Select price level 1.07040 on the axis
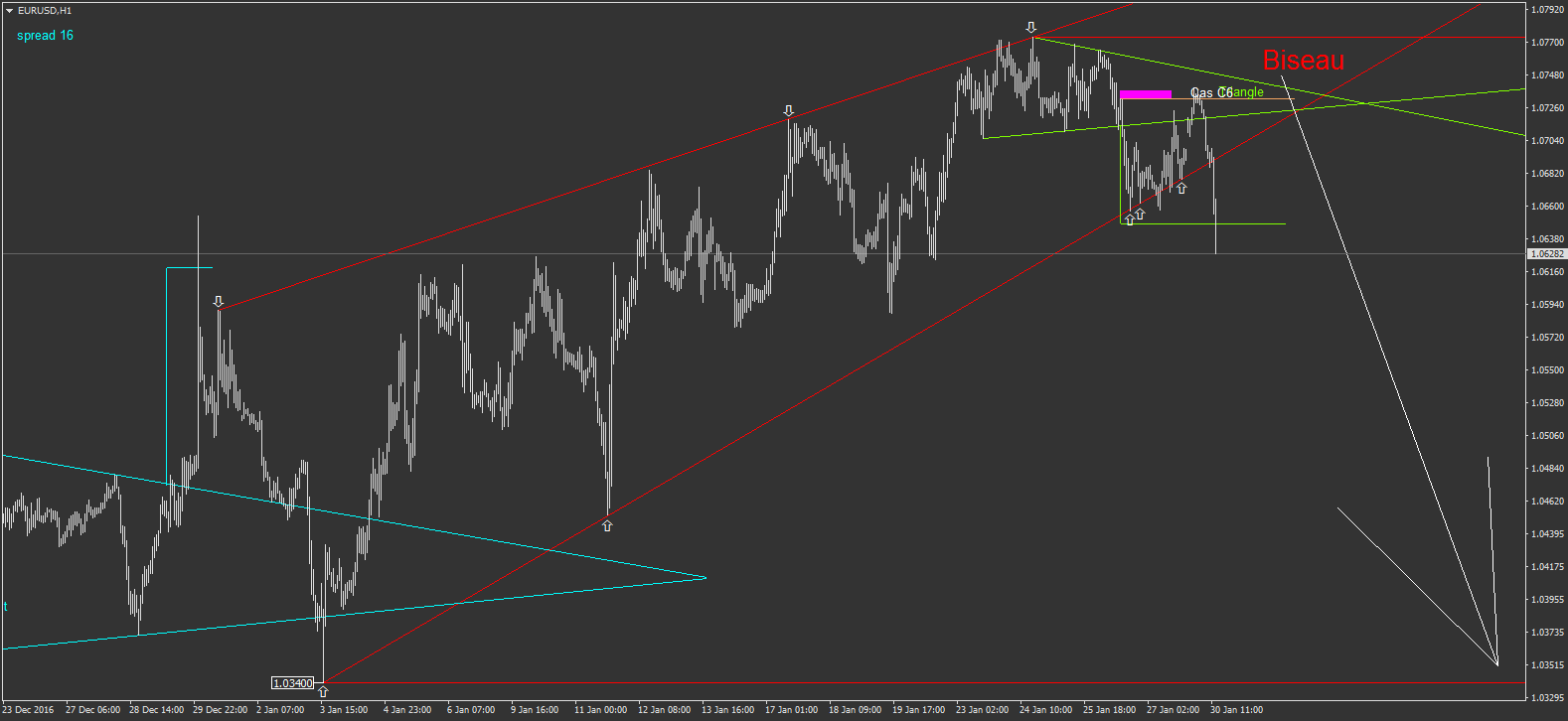This screenshot has height=721, width=1568. 1549,141
